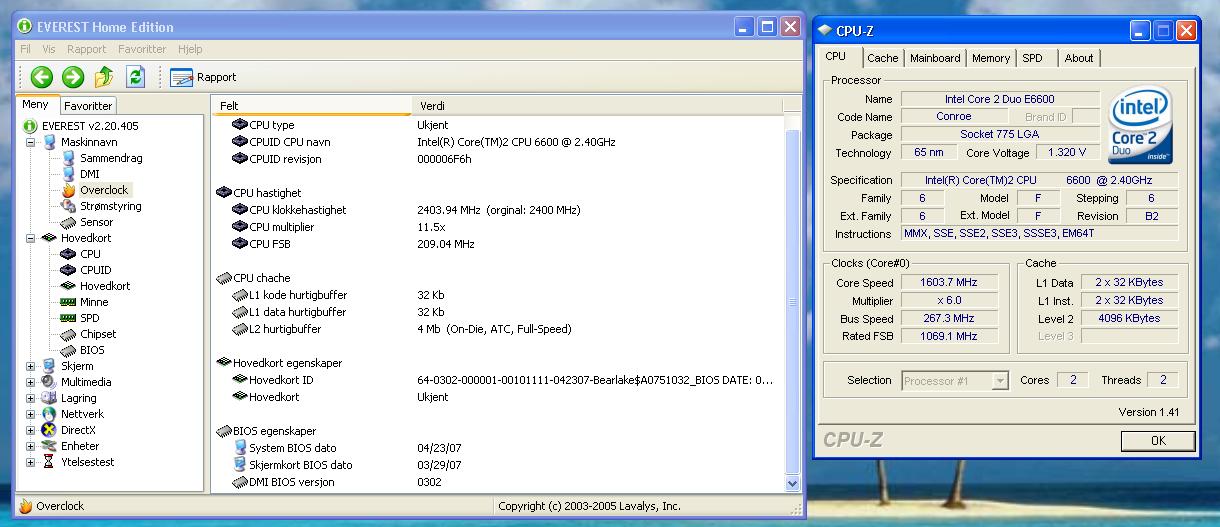1220x527 pixels.
Task: Expand the Ytelsestest tree node
Action: (30, 462)
